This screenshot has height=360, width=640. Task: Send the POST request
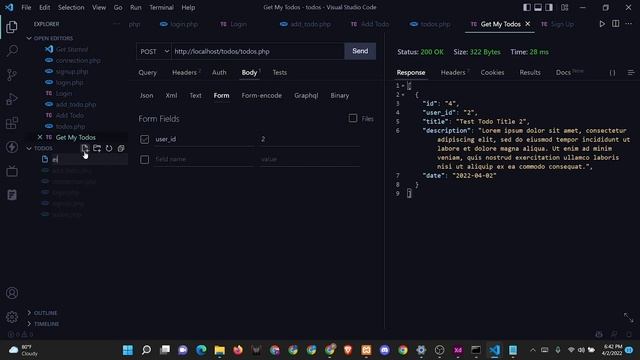pyautogui.click(x=360, y=51)
